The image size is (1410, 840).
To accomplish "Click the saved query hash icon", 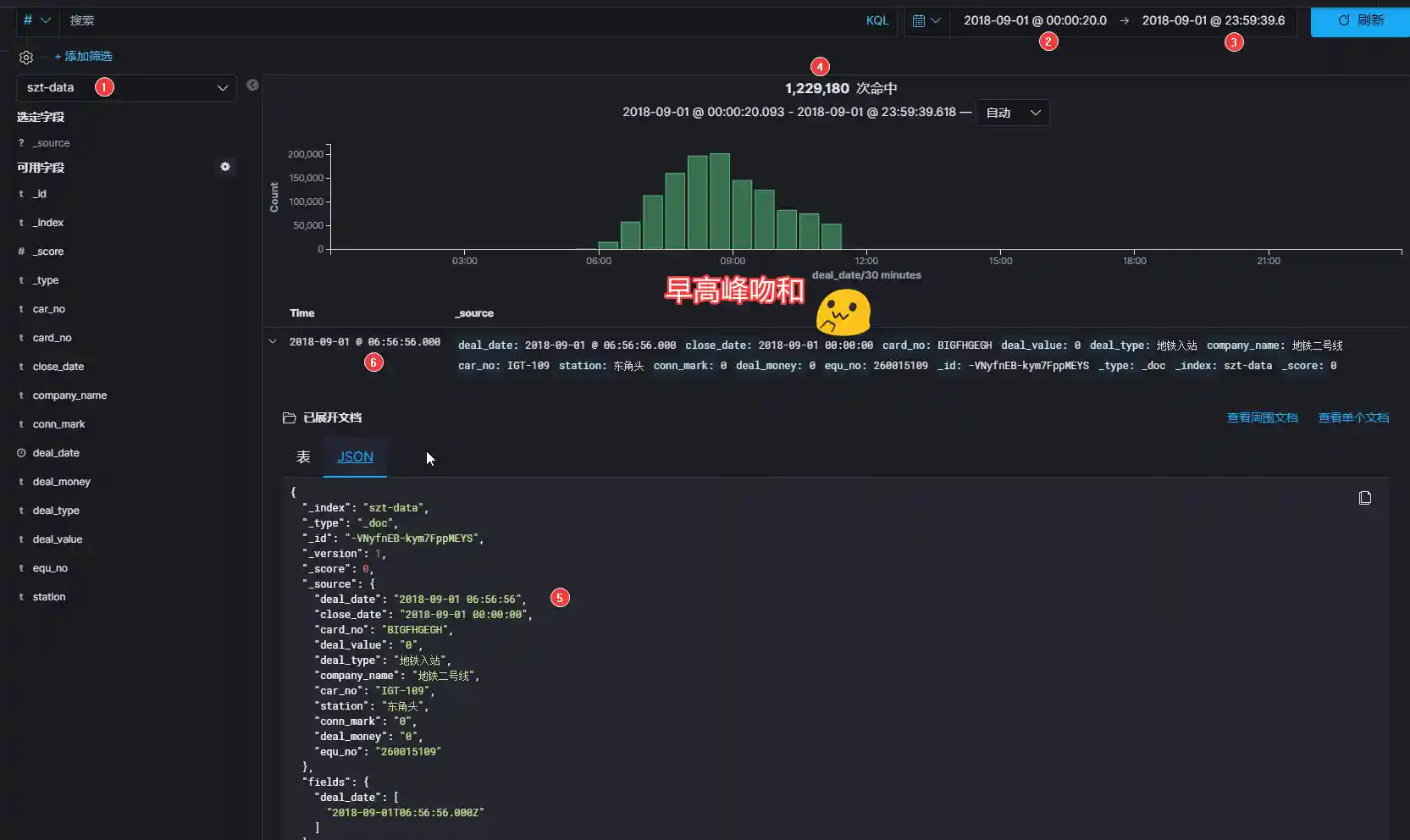I will (x=36, y=20).
